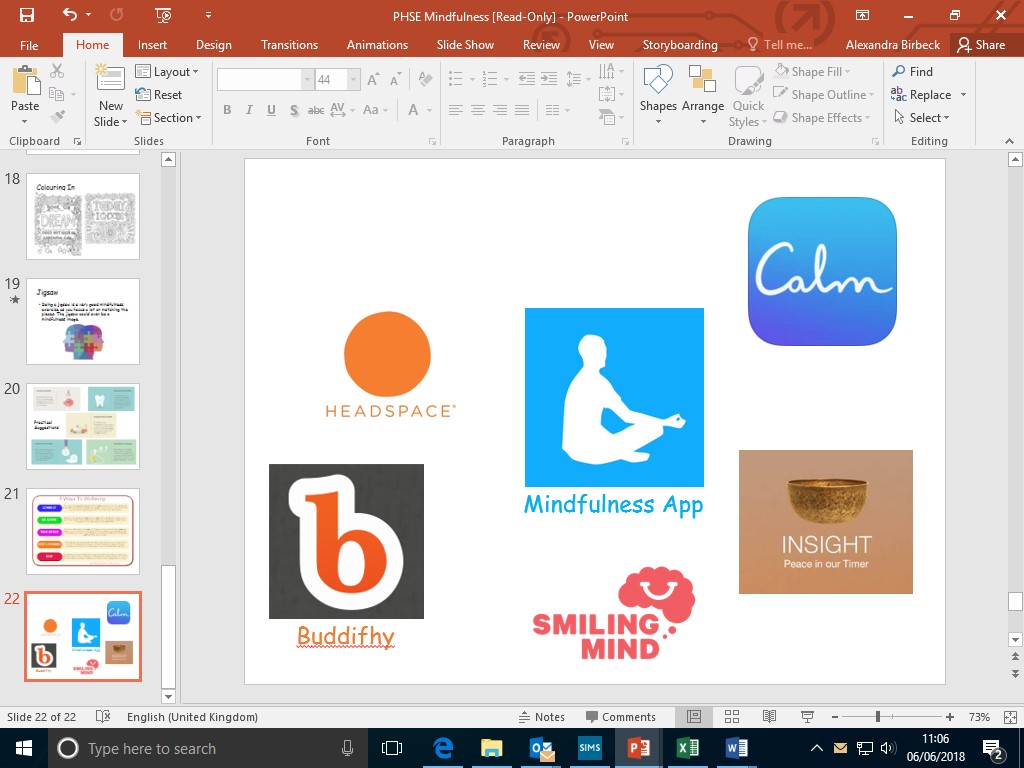Align text right

[500, 110]
